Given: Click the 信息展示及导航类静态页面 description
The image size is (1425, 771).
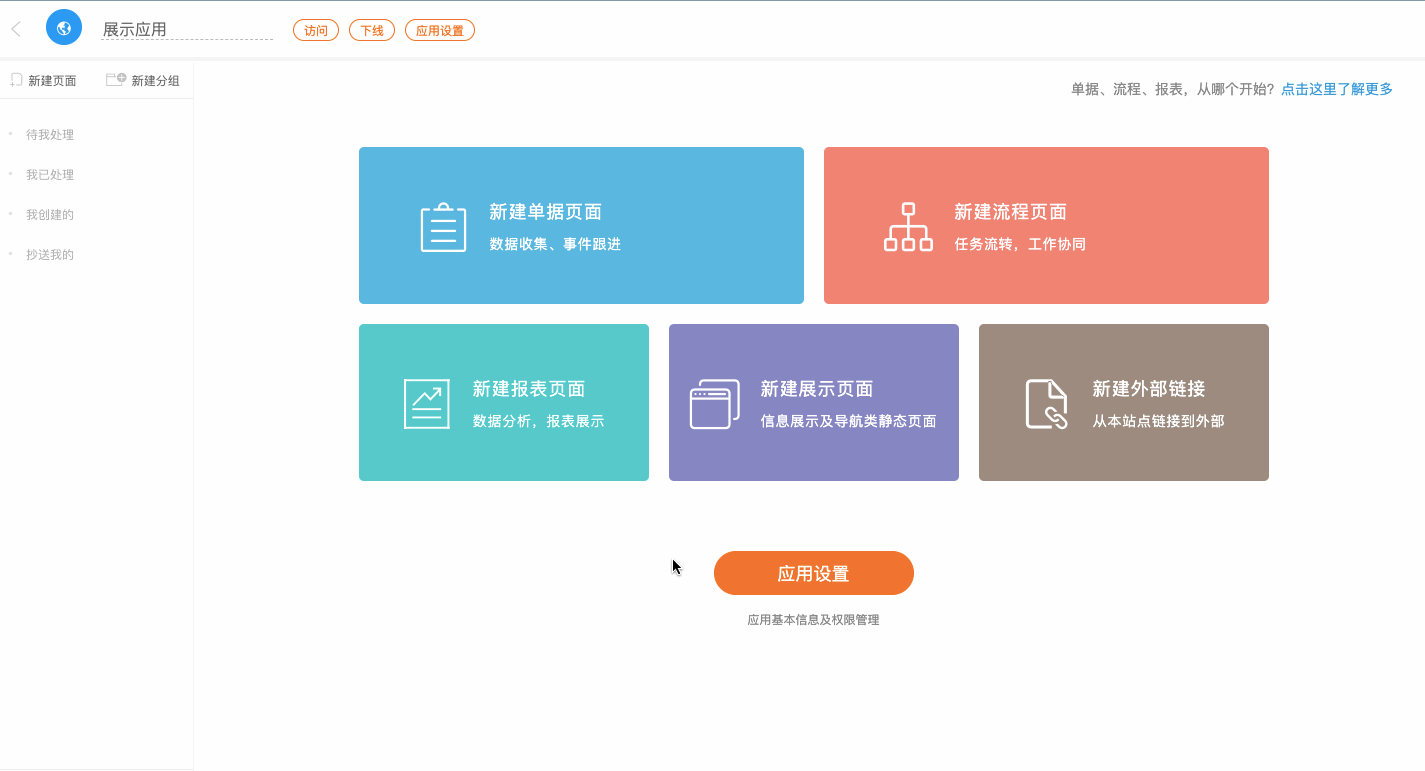Looking at the screenshot, I should (x=849, y=421).
